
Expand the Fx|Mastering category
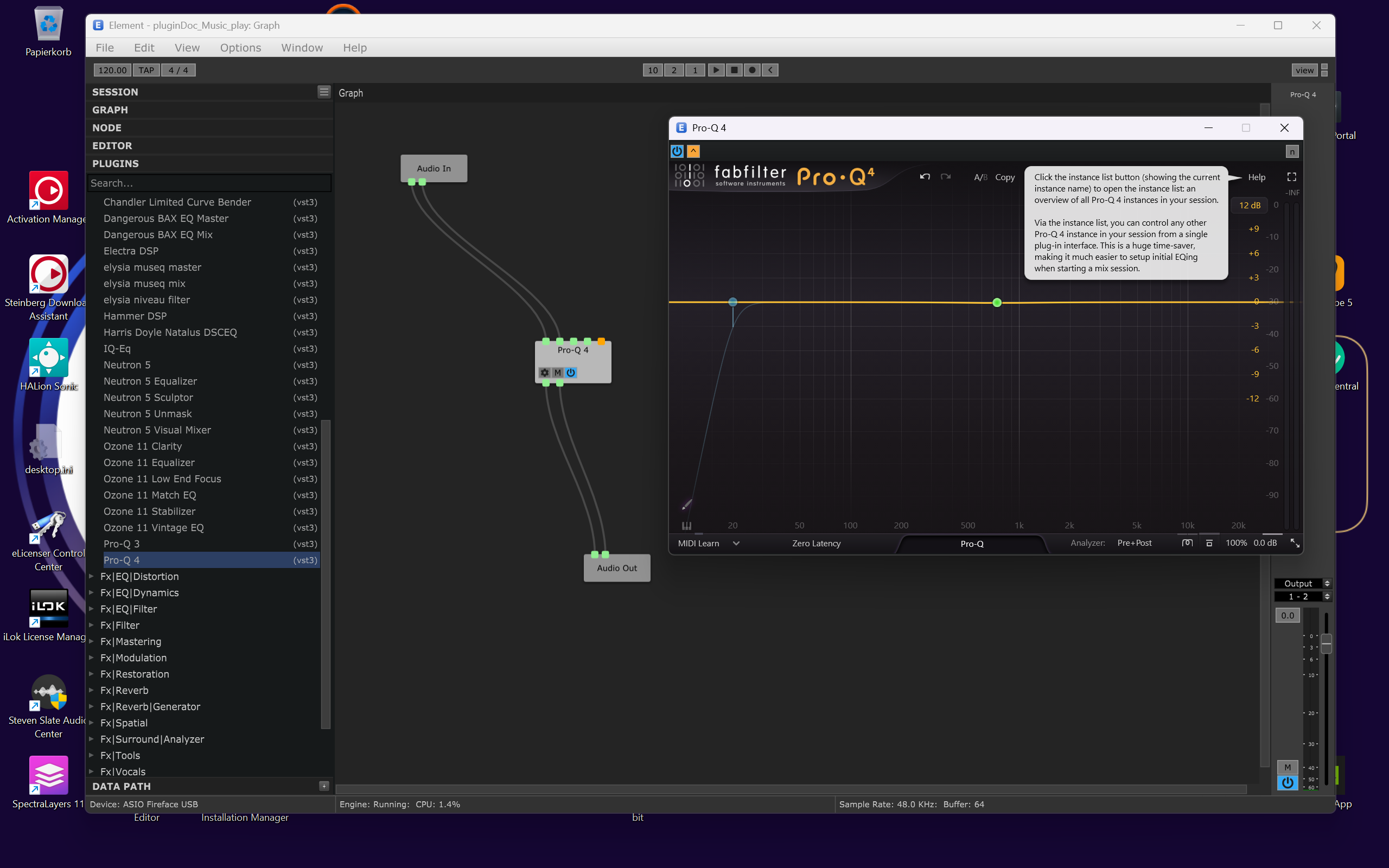coord(91,641)
